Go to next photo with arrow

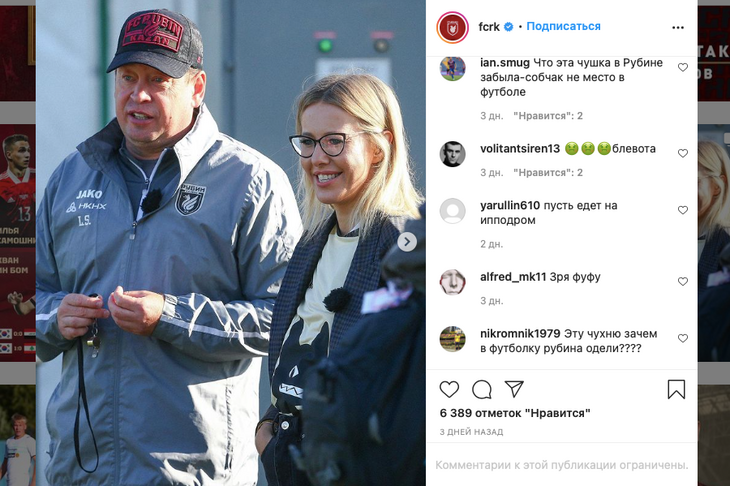coord(407,242)
